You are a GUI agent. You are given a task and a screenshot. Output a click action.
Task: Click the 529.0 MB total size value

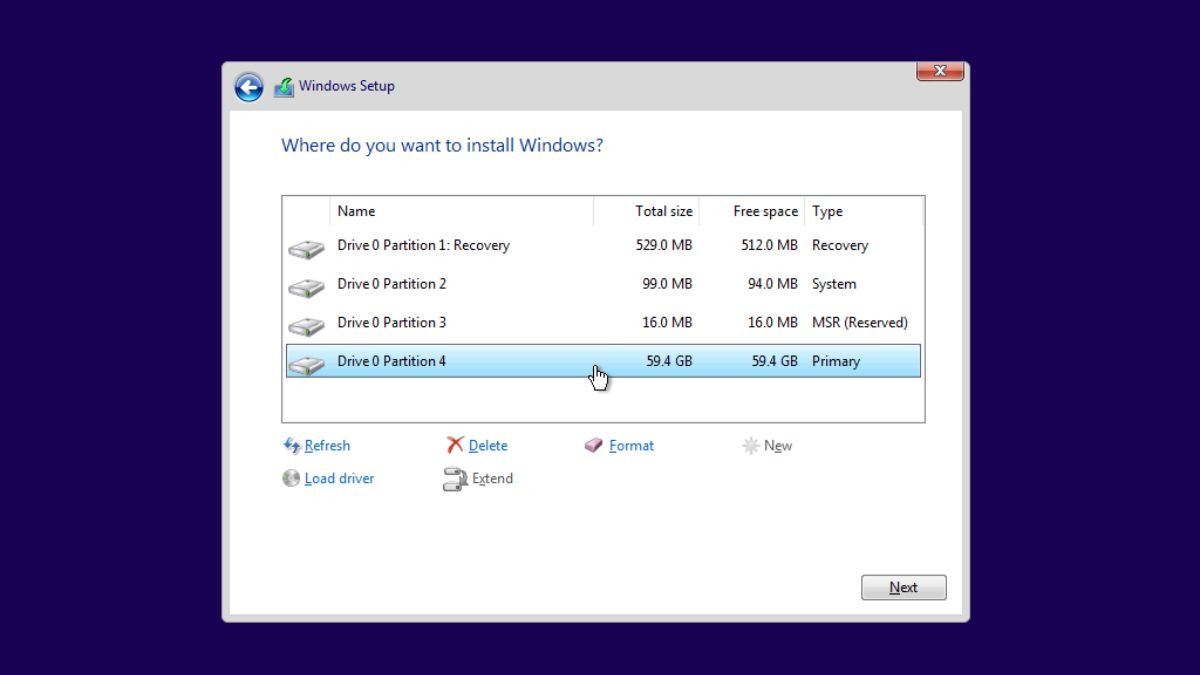[664, 246]
